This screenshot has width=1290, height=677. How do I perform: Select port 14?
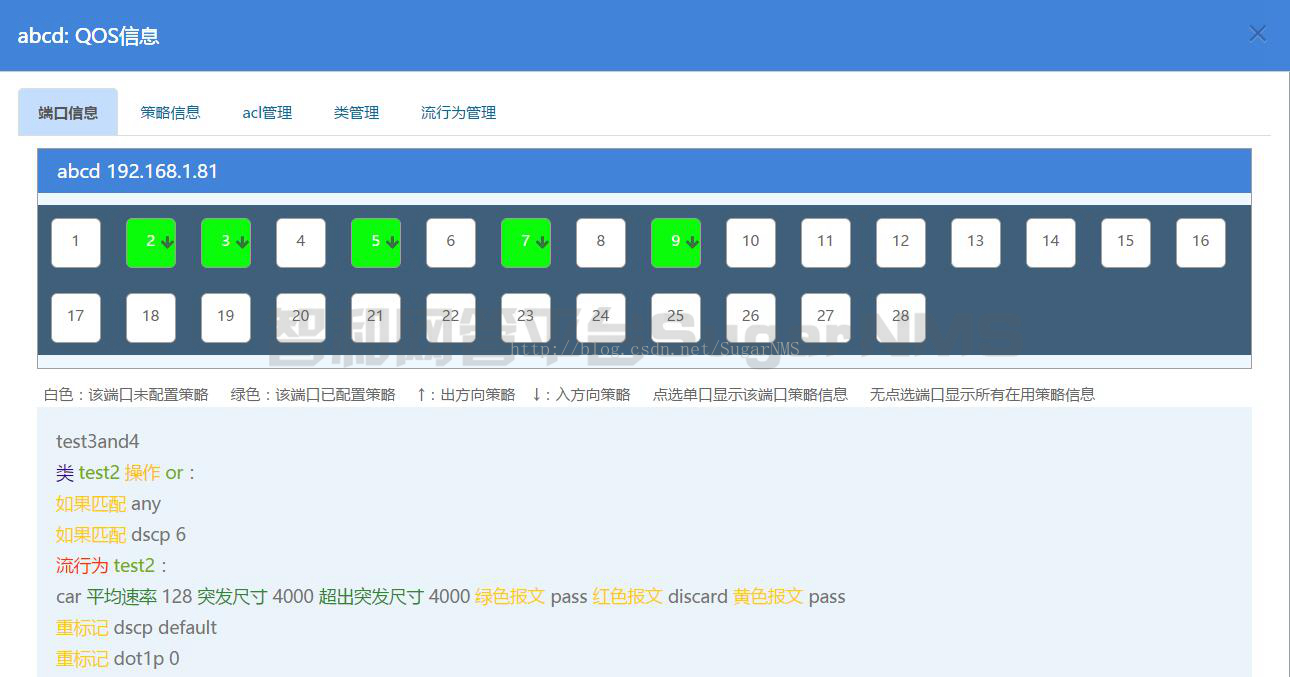click(1051, 243)
